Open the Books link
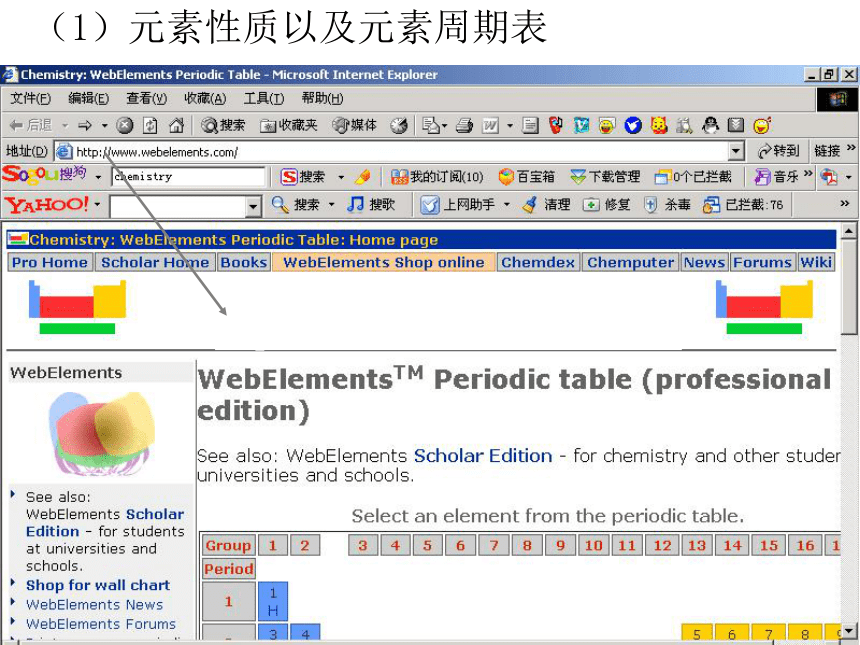Screen dimensions: 860x645 (244, 262)
